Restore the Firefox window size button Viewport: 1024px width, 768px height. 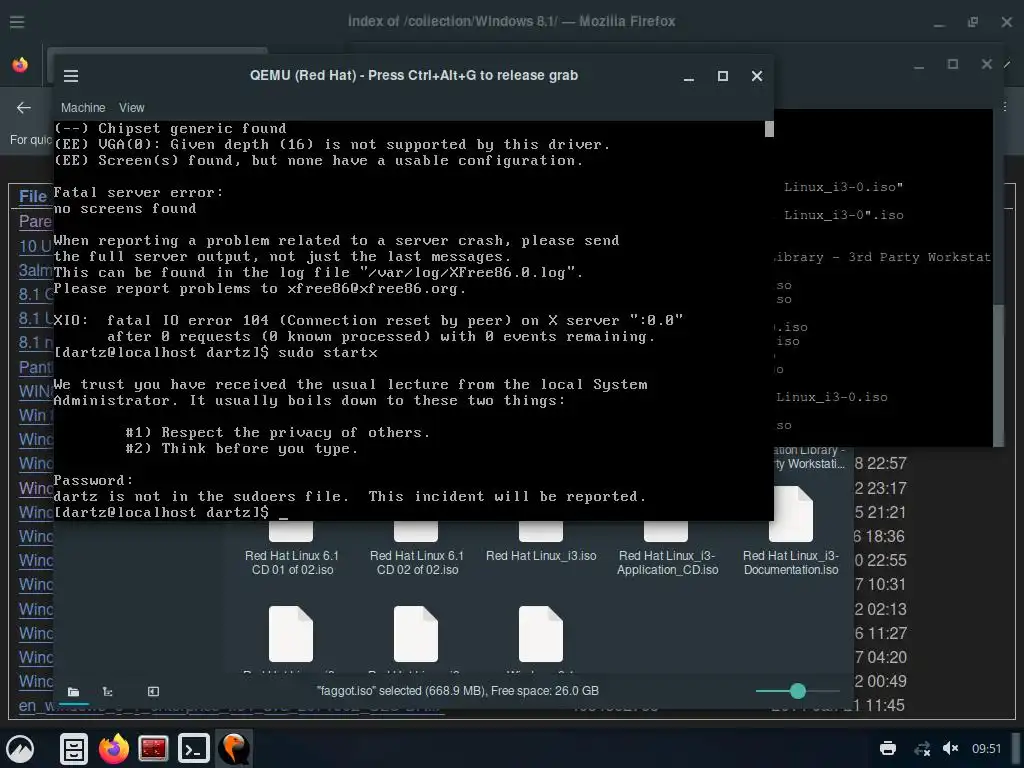(972, 22)
